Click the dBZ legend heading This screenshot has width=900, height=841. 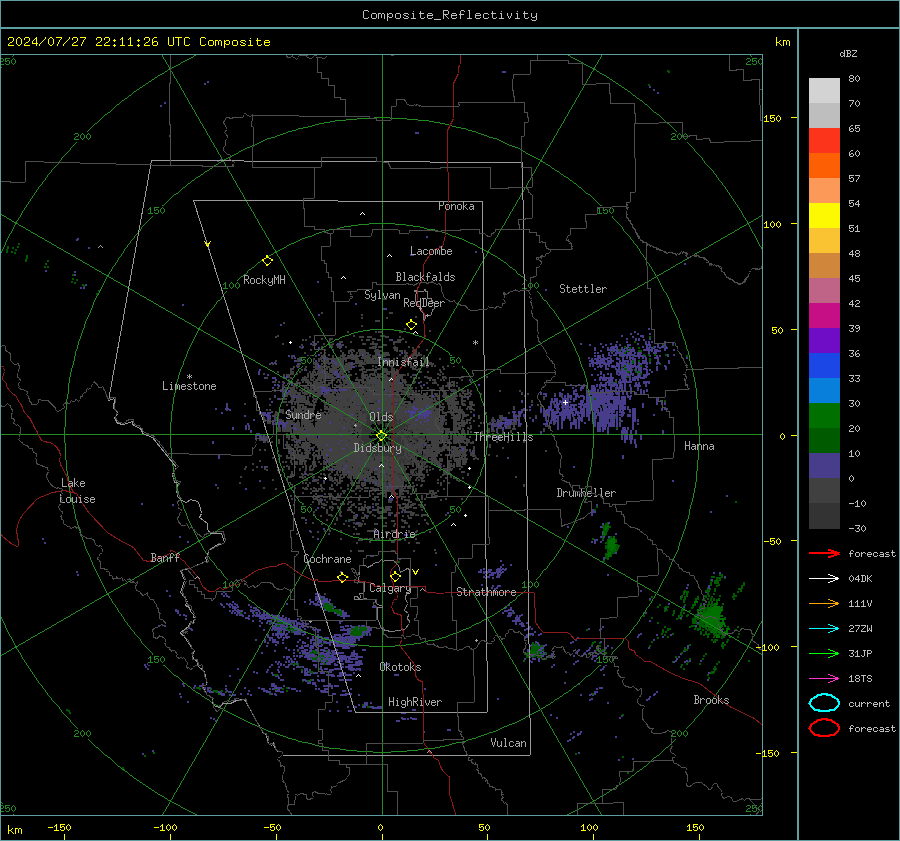pyautogui.click(x=848, y=53)
